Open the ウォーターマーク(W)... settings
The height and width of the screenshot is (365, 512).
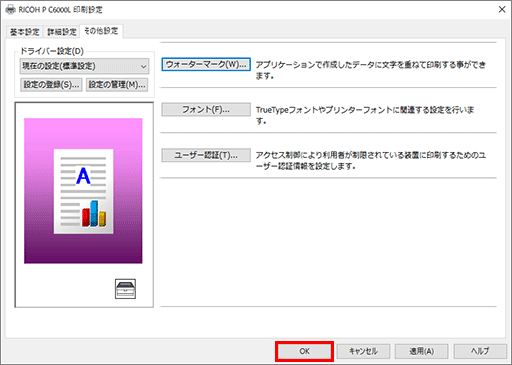click(206, 64)
